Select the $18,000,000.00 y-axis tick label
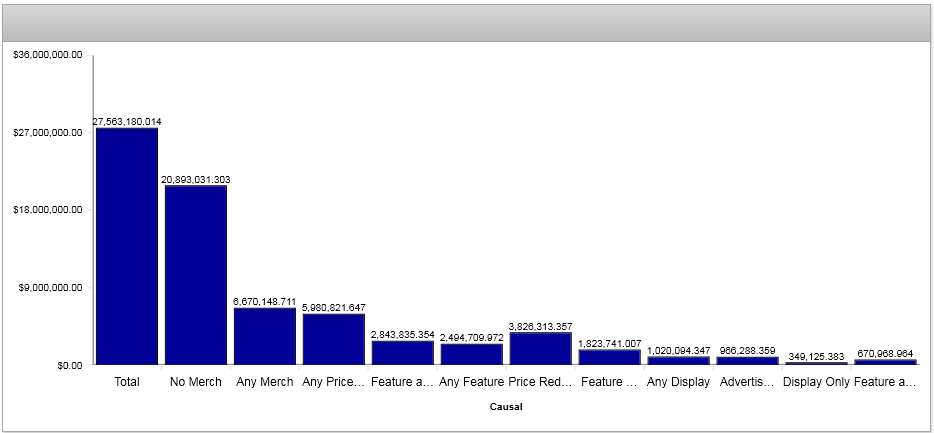This screenshot has width=934, height=433. pyautogui.click(x=47, y=210)
